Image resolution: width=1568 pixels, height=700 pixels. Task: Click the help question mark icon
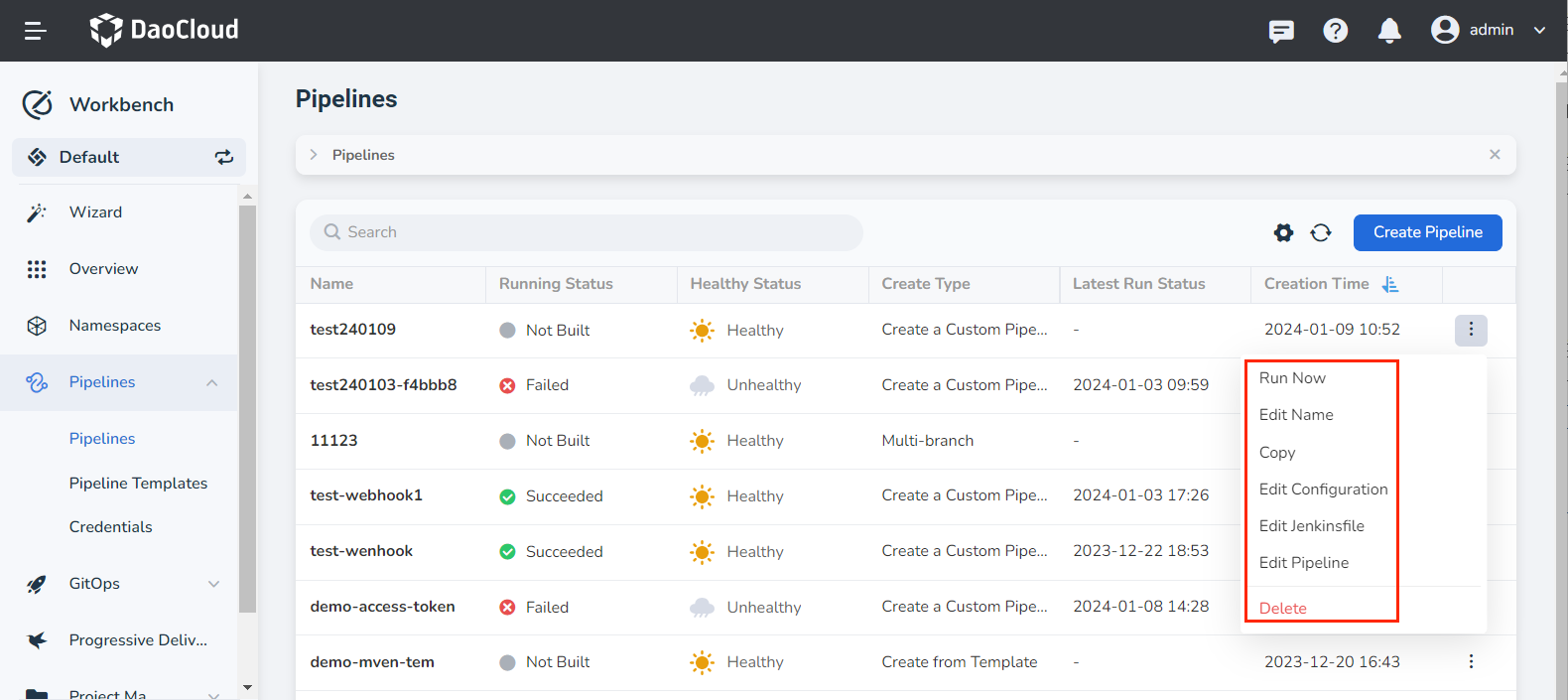(x=1336, y=31)
